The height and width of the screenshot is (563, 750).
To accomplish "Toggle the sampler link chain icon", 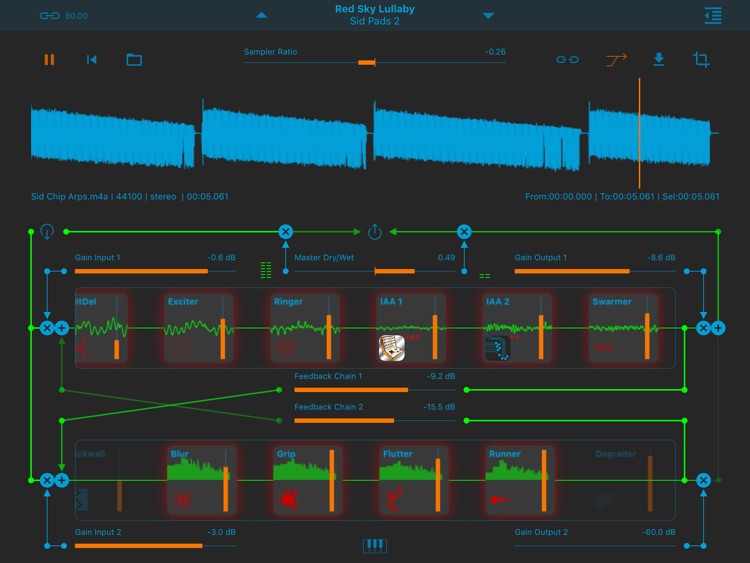I will [567, 59].
